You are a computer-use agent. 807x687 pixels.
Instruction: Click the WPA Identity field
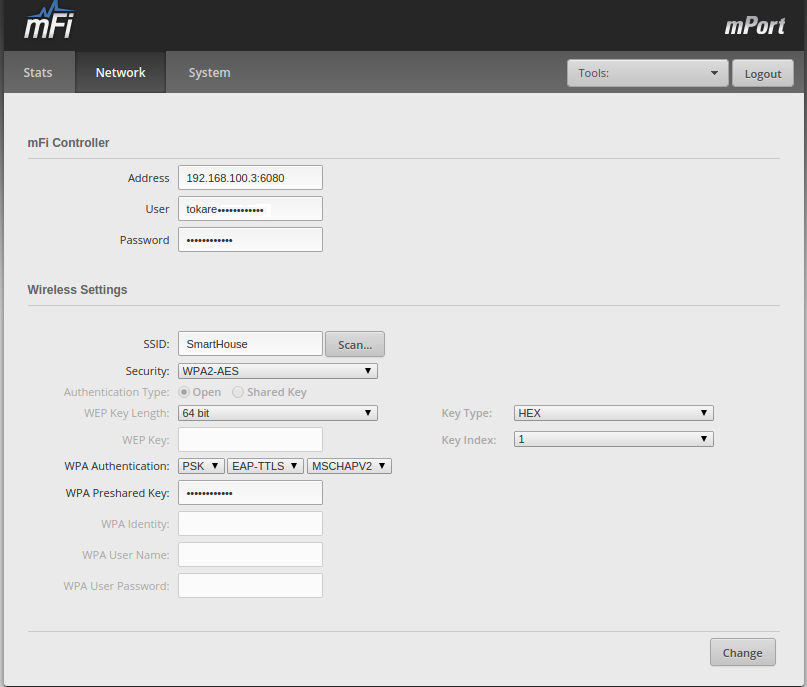250,523
